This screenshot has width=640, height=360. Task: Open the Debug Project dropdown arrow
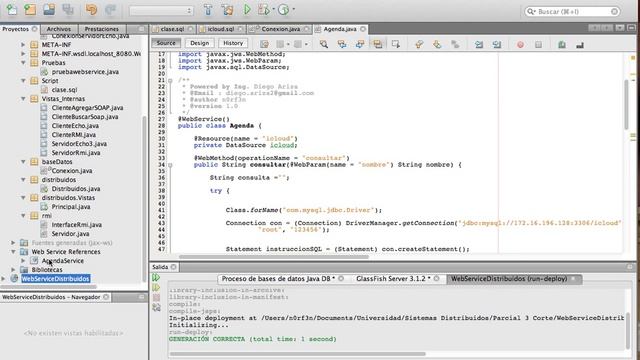pyautogui.click(x=273, y=9)
